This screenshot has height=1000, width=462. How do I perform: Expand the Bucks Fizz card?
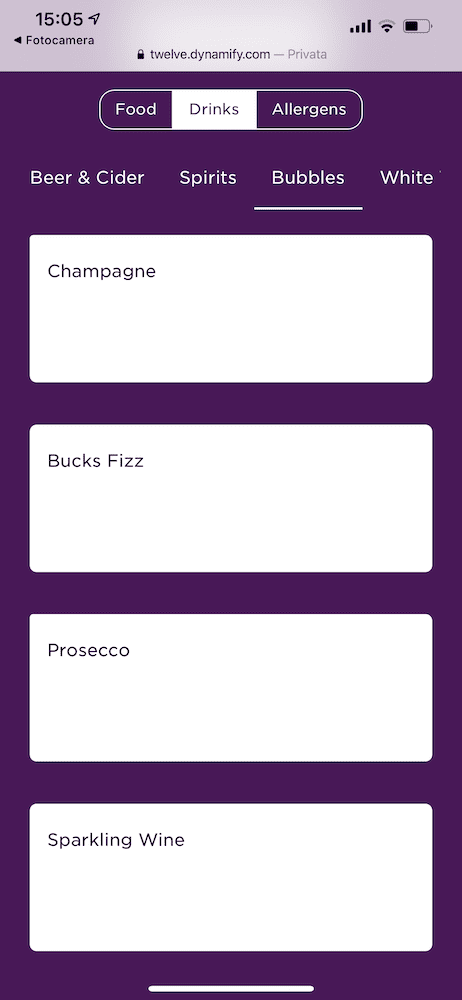coord(231,498)
